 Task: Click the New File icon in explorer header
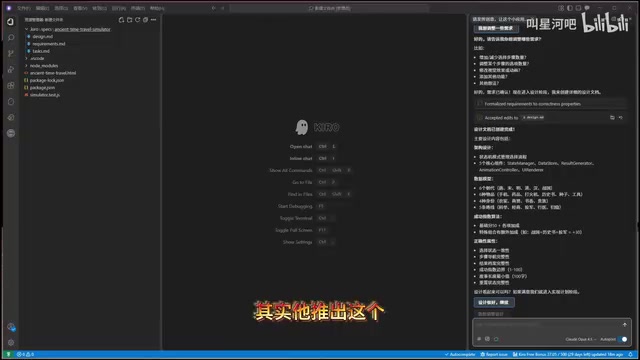[121, 20]
